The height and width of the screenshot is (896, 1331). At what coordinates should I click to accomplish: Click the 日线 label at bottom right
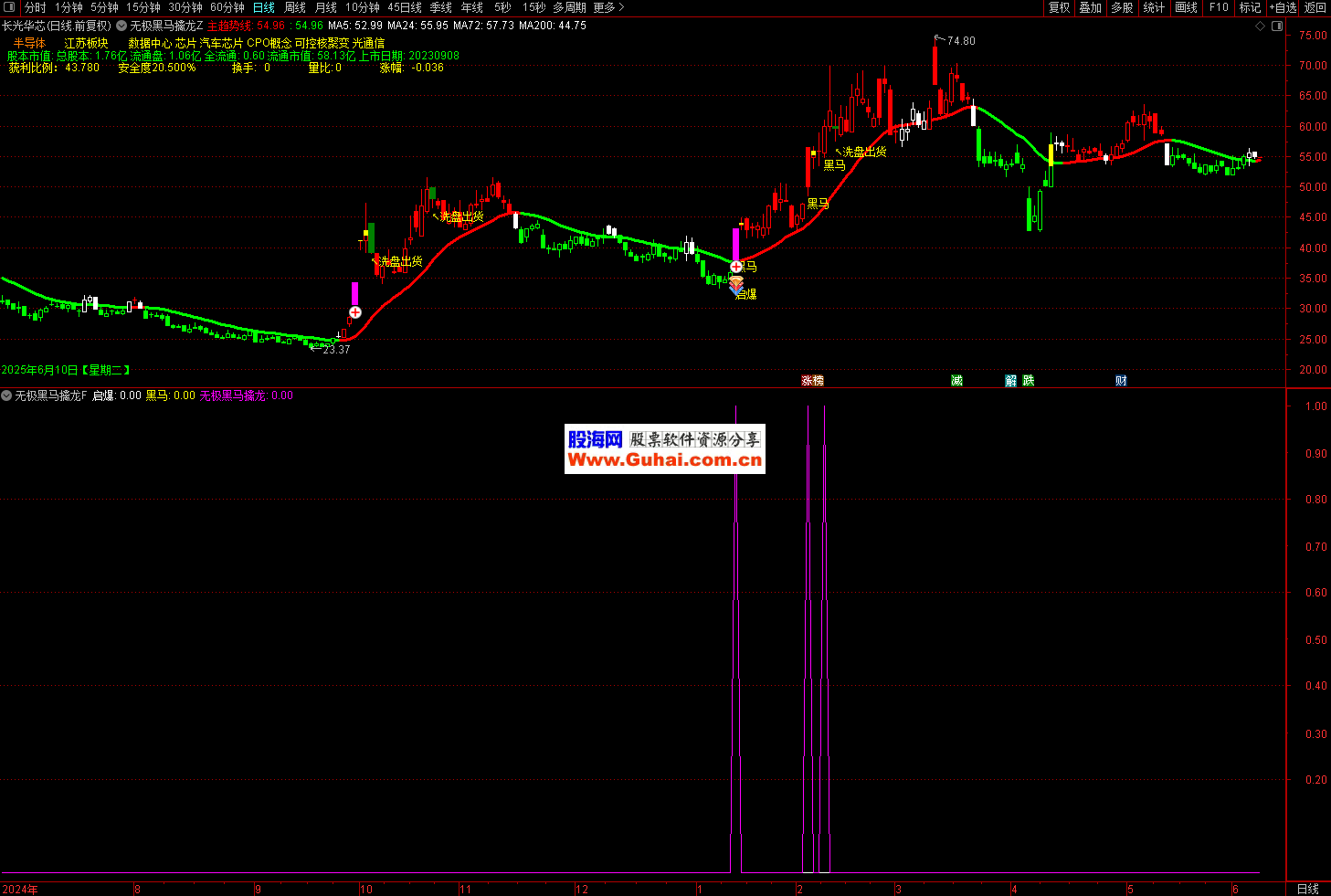[x=1308, y=889]
